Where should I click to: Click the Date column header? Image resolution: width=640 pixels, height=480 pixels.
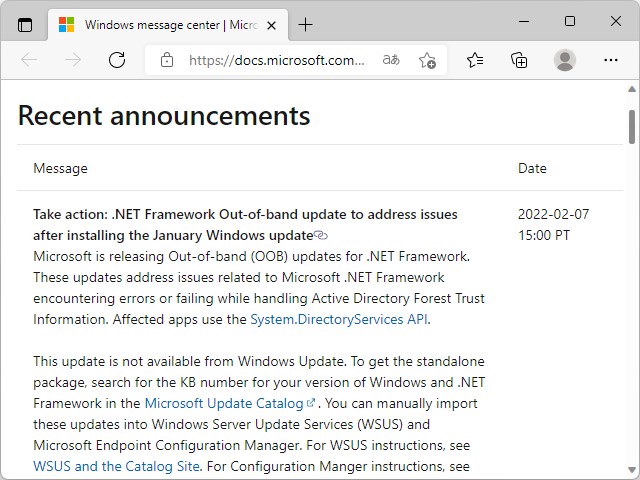coord(532,168)
